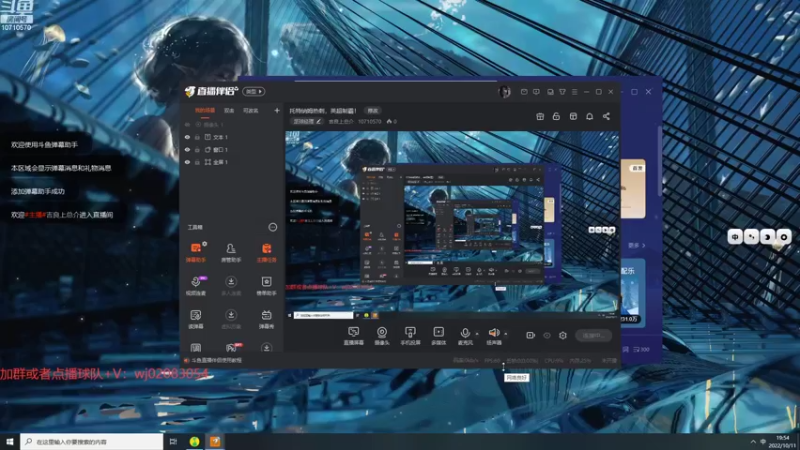Click the share icon beside the bell
The image size is (800, 450).
point(606,116)
